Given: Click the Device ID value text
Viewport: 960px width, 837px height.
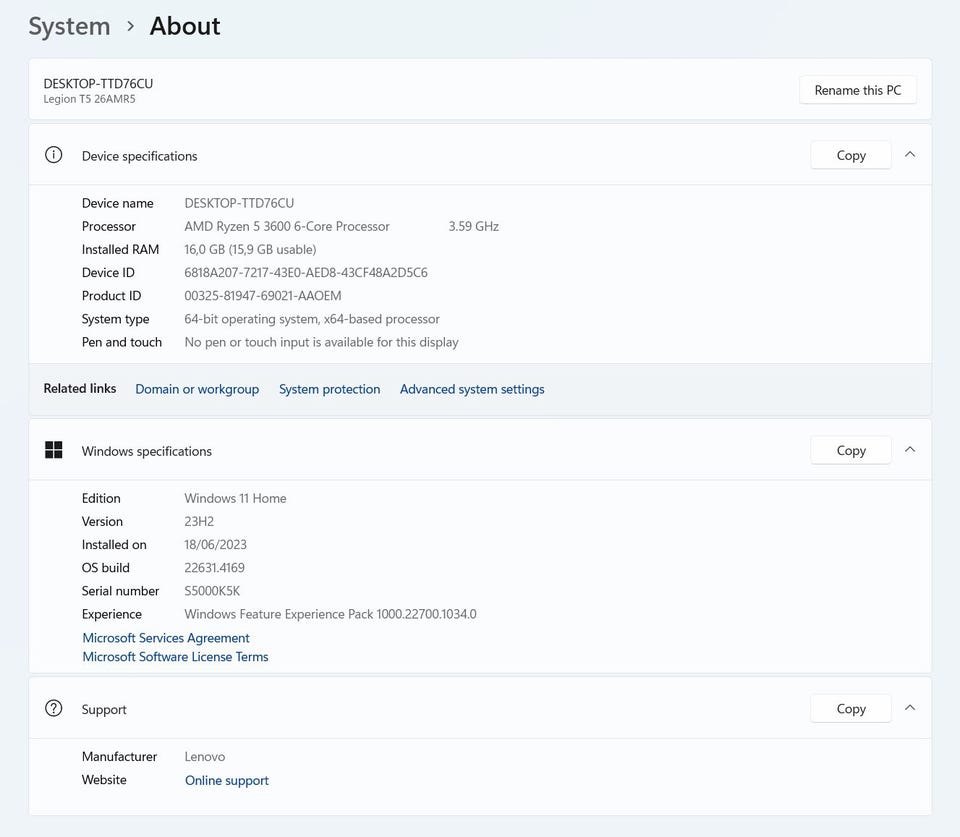Looking at the screenshot, I should pos(306,273).
